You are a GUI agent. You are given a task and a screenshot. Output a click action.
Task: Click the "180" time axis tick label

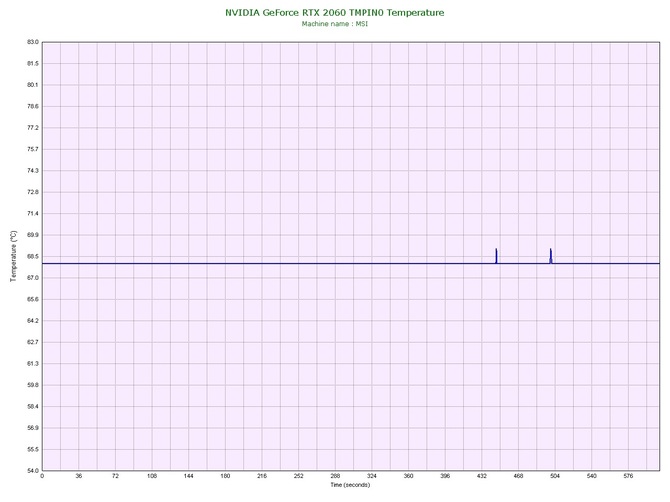coord(225,476)
